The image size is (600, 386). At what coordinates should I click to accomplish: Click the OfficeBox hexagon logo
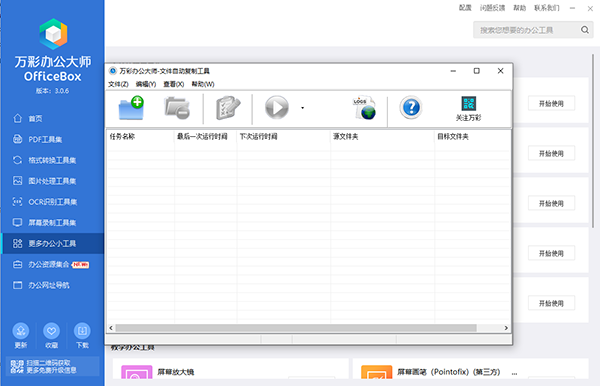(x=53, y=34)
